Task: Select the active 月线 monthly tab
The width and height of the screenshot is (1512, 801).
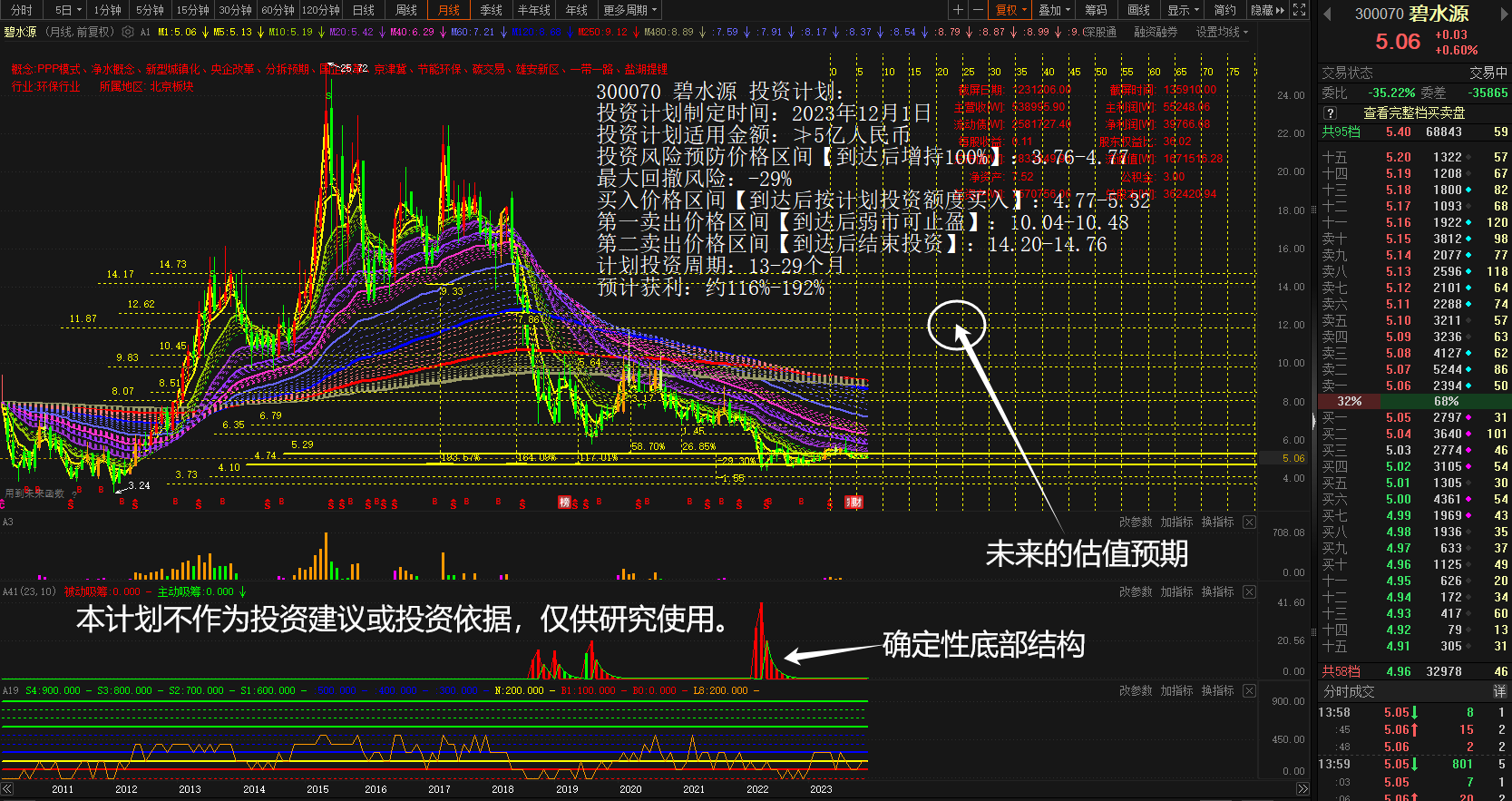Action: pos(449,10)
